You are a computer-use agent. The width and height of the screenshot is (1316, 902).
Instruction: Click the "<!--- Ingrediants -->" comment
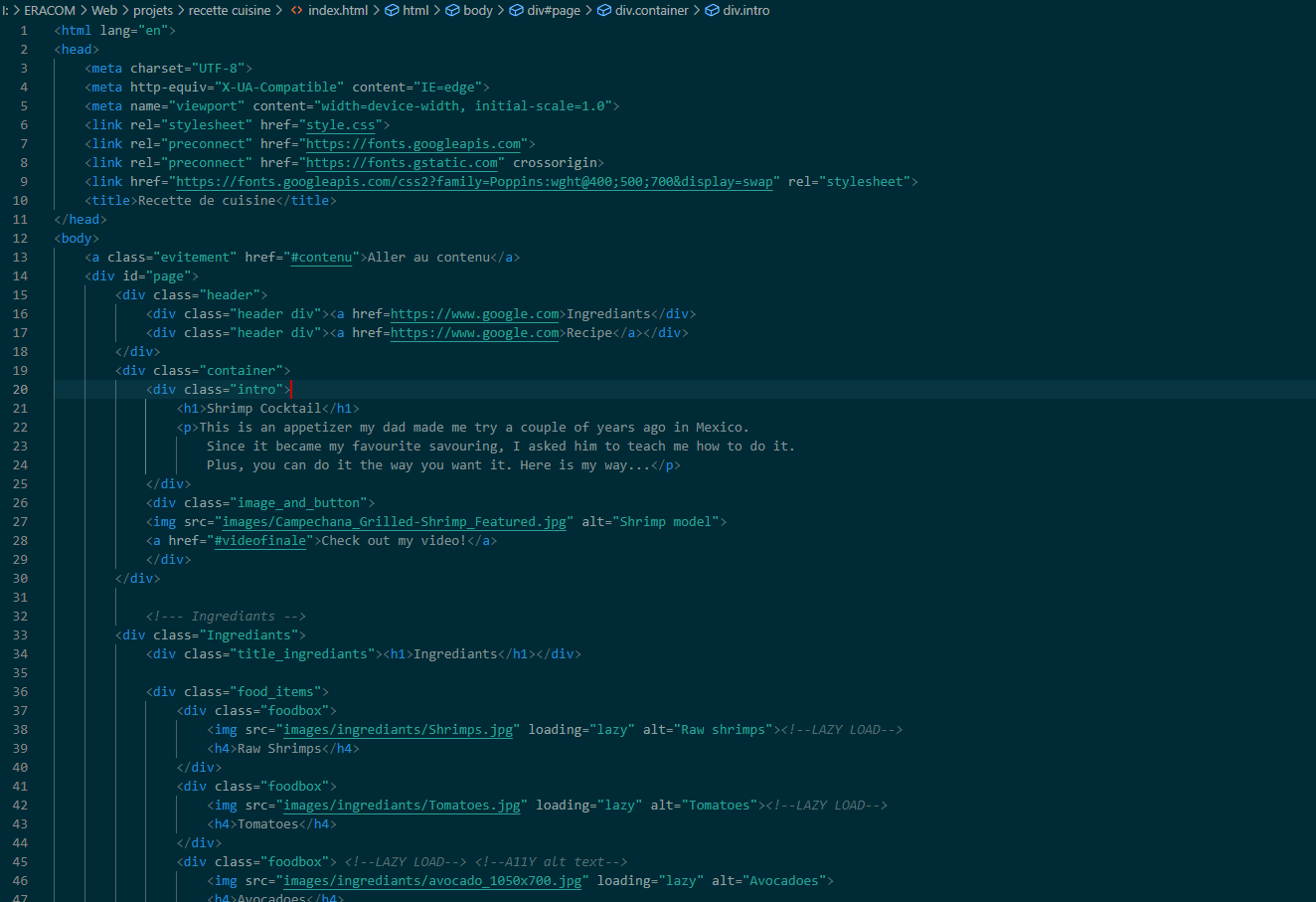tap(226, 617)
